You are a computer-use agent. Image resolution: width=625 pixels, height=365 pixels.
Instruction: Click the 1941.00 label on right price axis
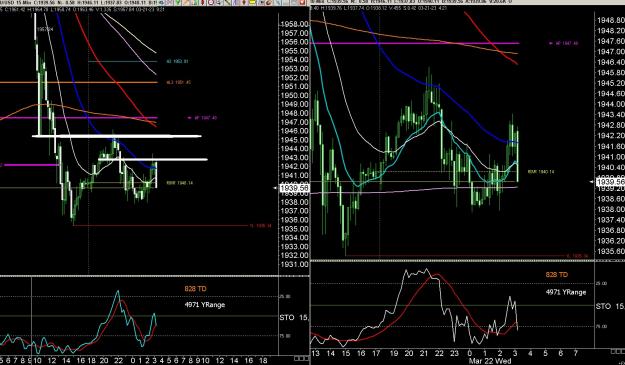611,157
